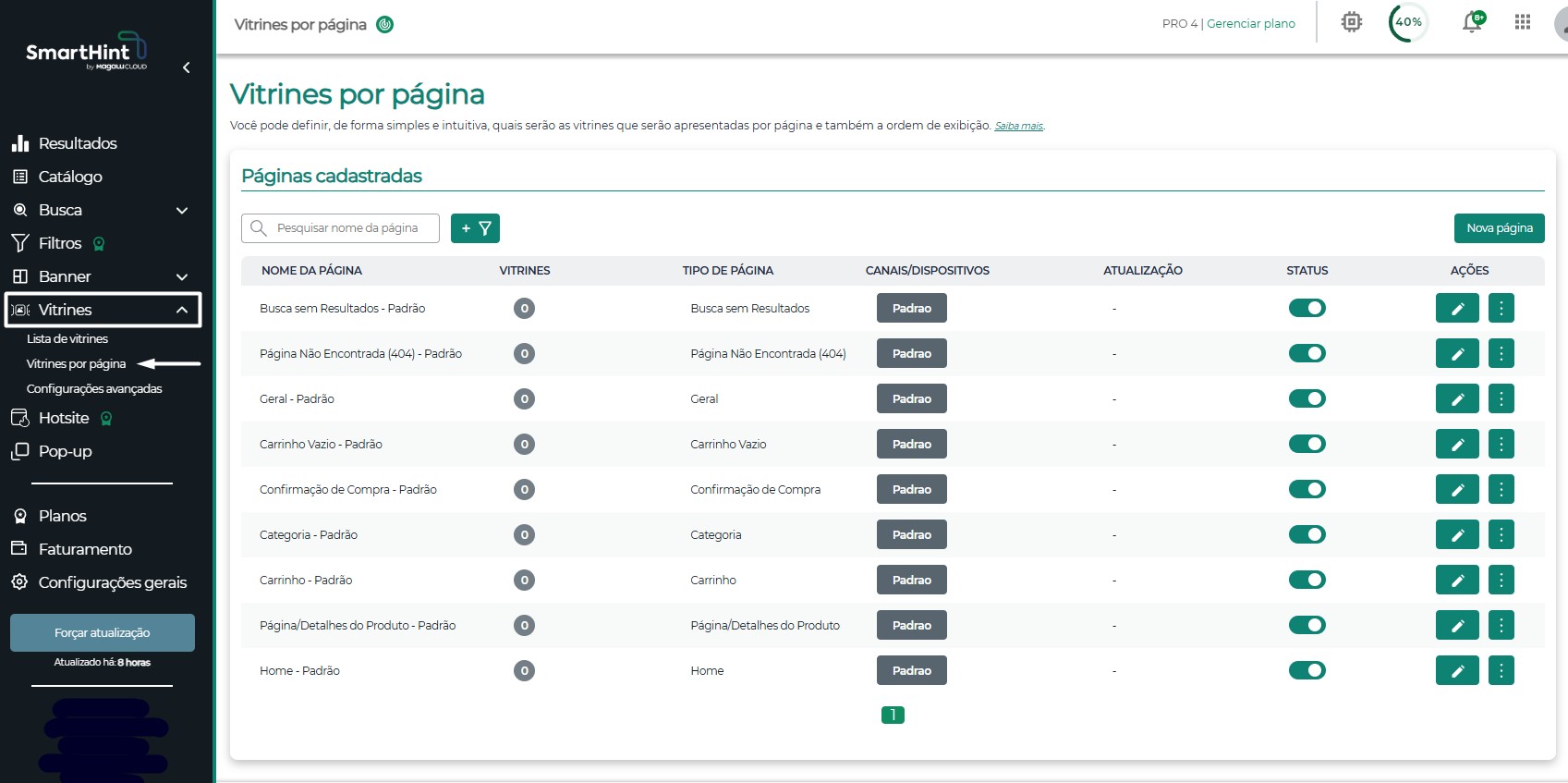Toggle status for Página/Detalhes do Produto

1307,625
